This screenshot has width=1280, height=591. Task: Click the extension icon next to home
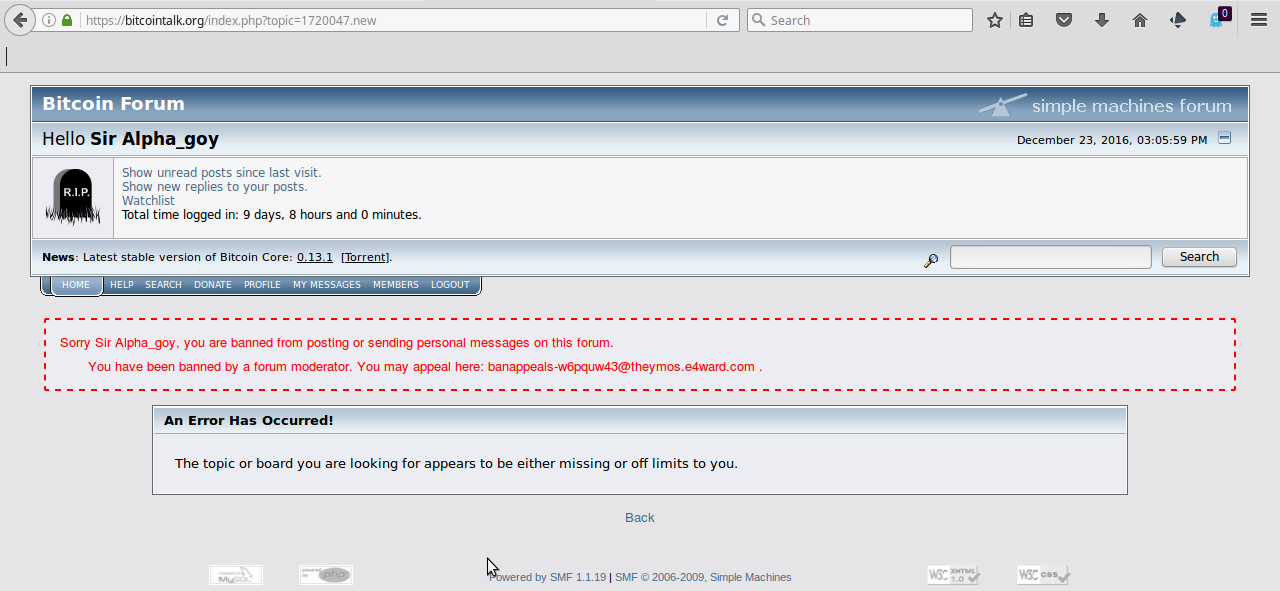pos(1178,20)
